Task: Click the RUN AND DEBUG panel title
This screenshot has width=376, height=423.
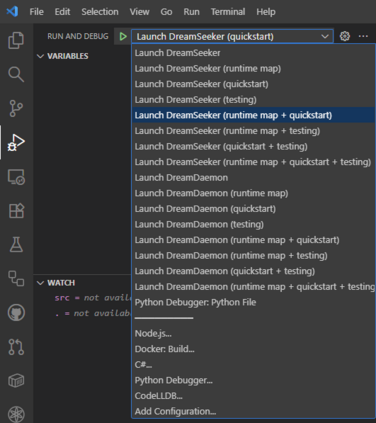Action: pos(78,36)
